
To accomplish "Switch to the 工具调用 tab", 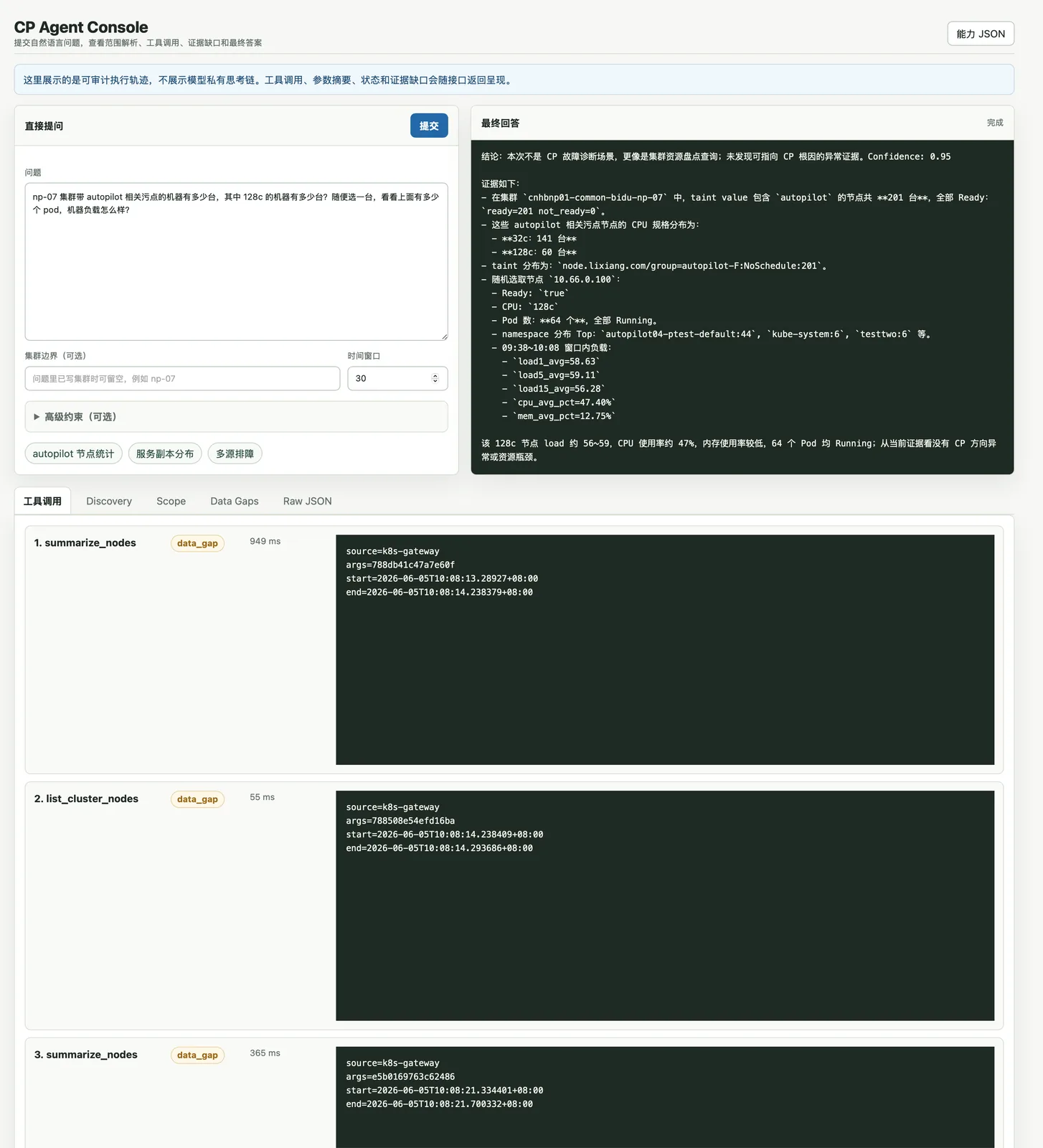I will point(42,501).
